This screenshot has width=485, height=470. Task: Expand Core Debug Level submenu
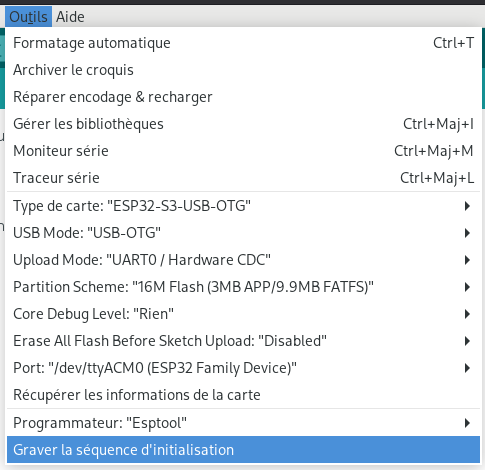point(243,314)
